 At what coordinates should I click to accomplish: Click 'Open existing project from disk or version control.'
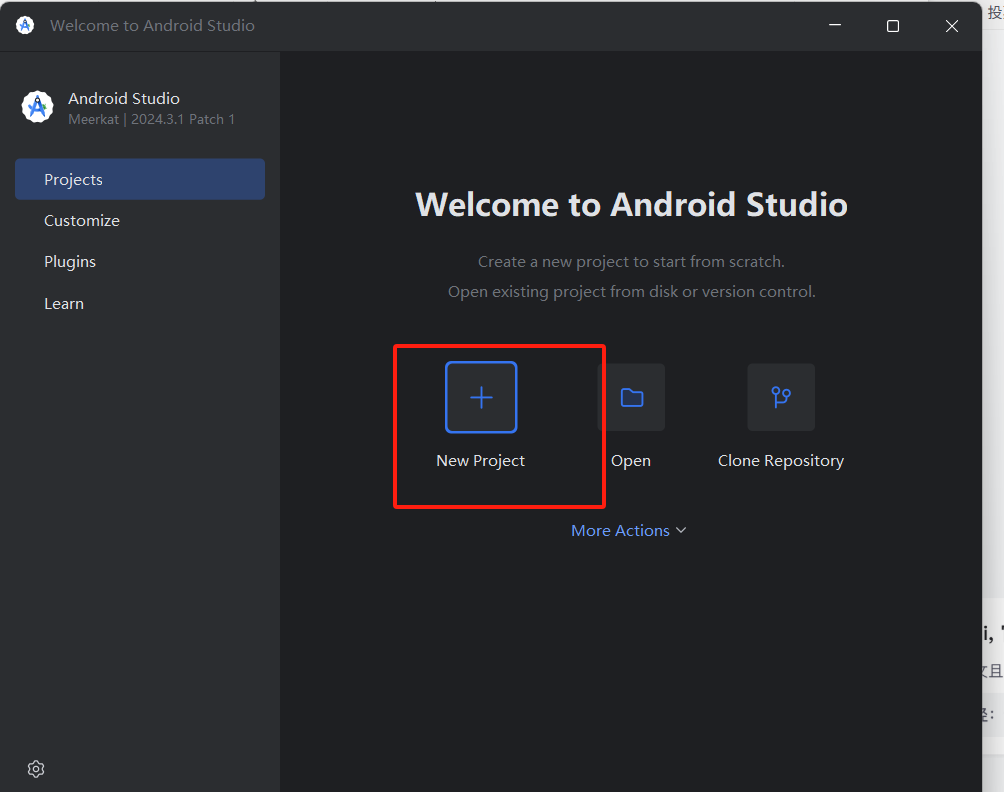(631, 292)
